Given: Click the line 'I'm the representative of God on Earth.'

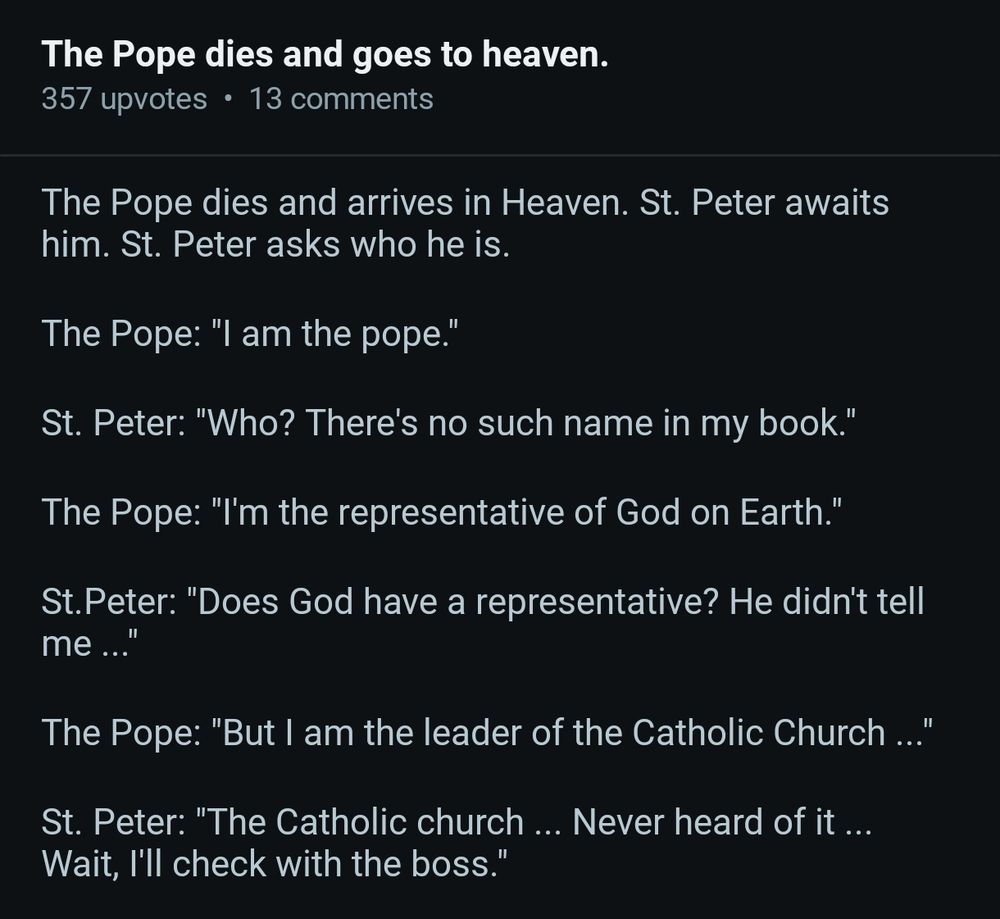Looking at the screenshot, I should point(526,513).
